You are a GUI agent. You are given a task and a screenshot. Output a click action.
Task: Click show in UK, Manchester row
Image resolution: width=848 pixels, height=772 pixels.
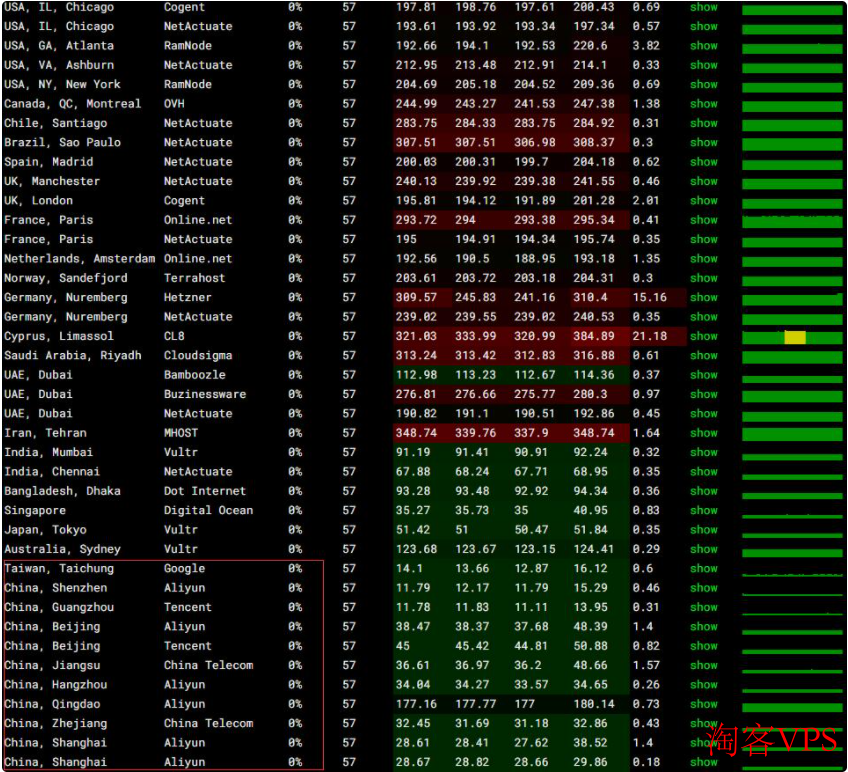click(704, 181)
